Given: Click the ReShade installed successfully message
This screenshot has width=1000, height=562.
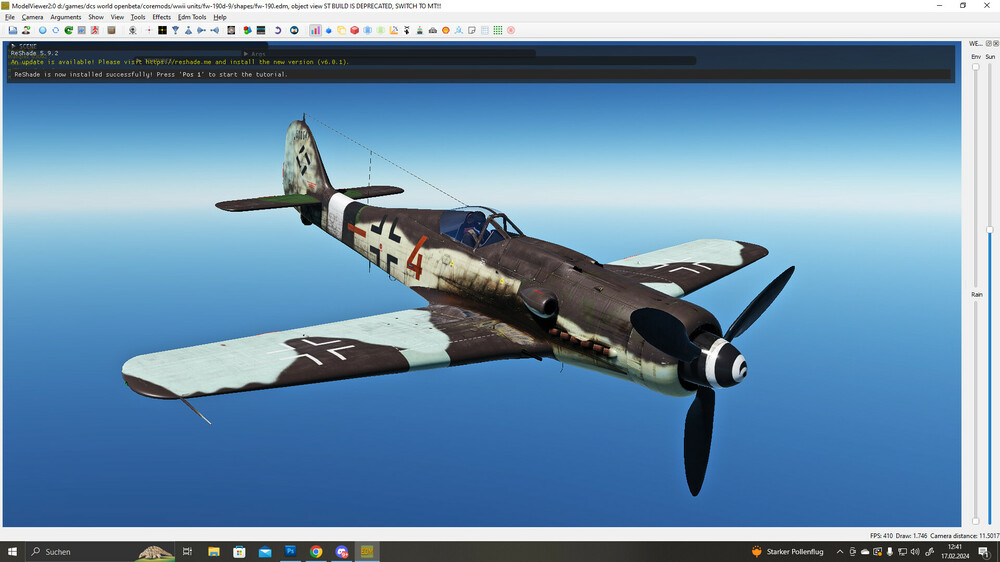Looking at the screenshot, I should 151,75.
